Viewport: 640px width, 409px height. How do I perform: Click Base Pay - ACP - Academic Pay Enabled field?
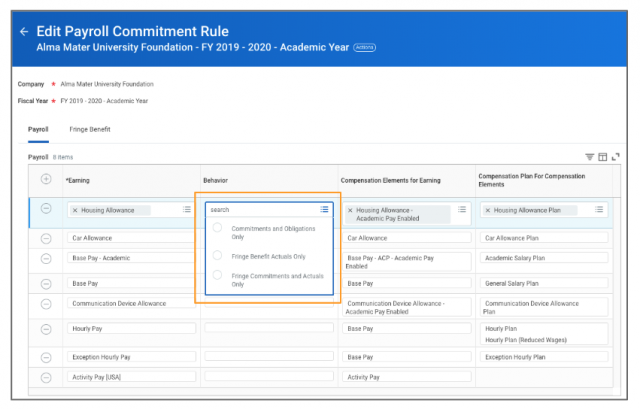point(407,262)
